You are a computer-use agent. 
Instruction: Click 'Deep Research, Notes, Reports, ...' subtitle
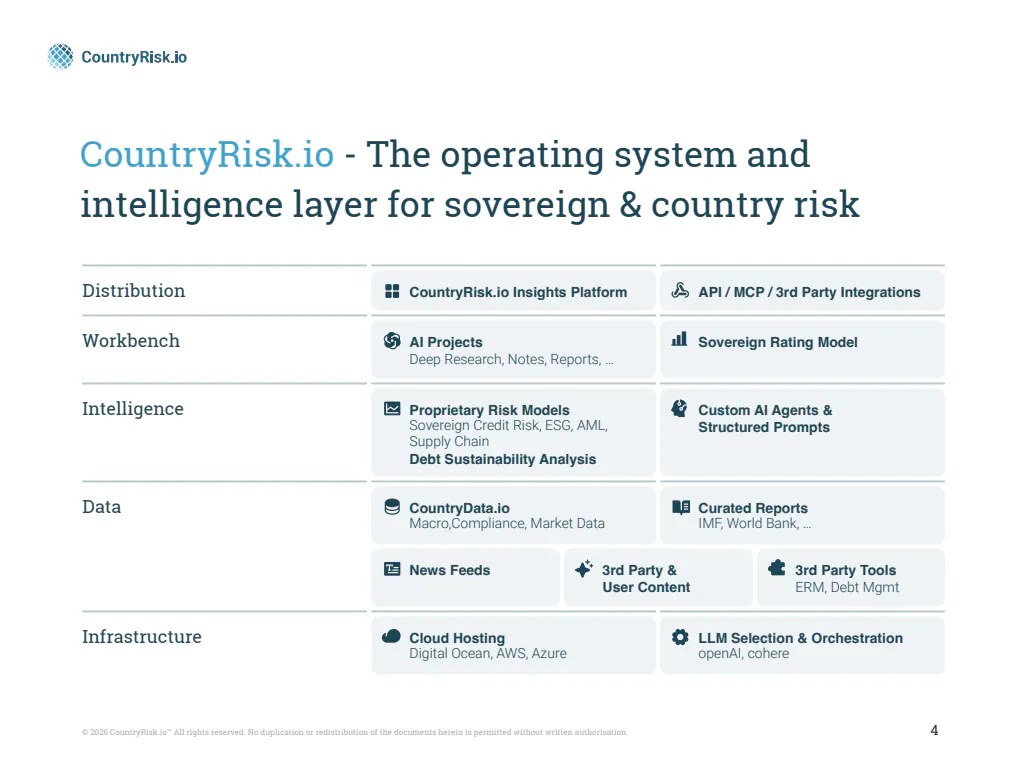[511, 359]
